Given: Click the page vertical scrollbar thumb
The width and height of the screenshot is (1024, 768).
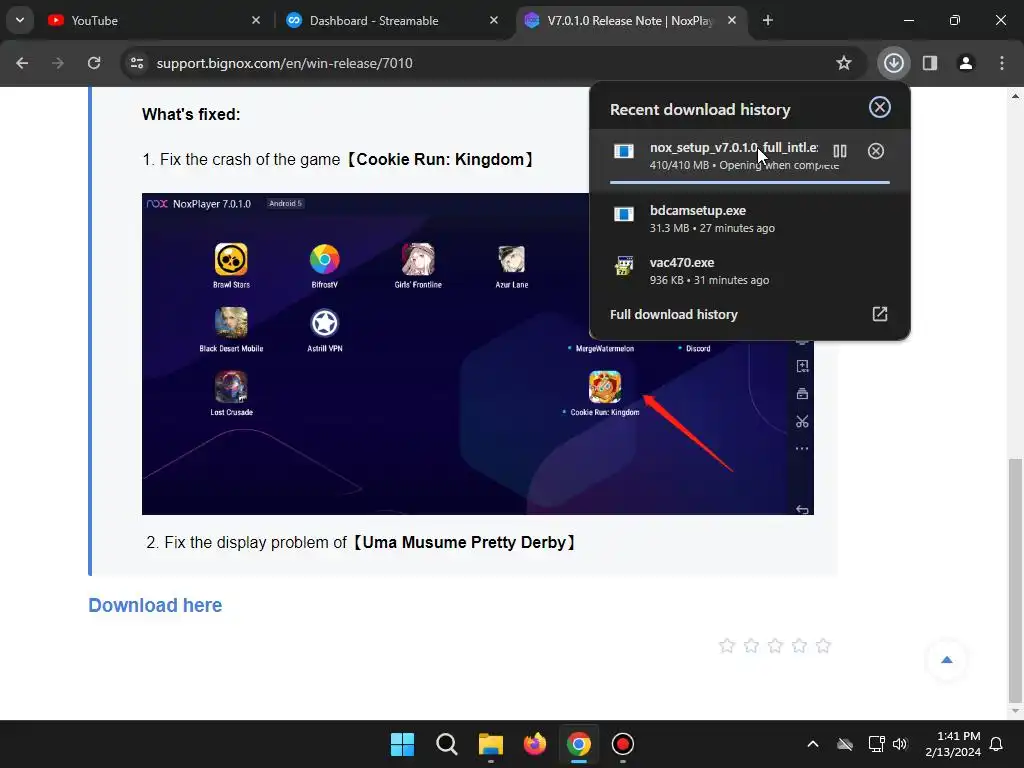Looking at the screenshot, I should (x=1015, y=580).
